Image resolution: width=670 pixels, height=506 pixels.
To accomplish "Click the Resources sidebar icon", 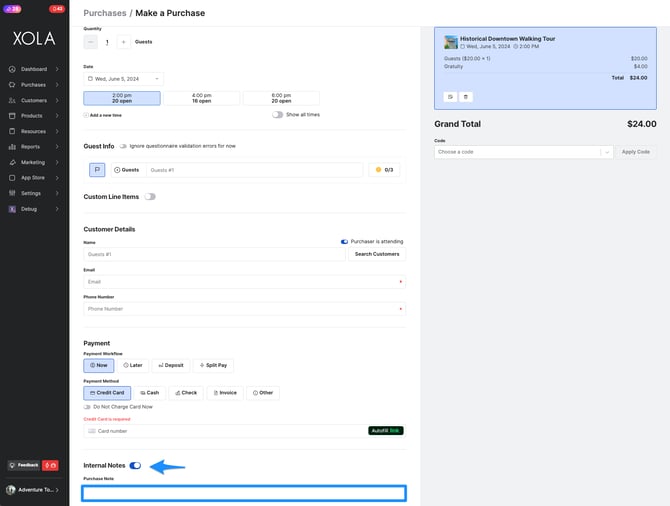I will click(x=12, y=131).
